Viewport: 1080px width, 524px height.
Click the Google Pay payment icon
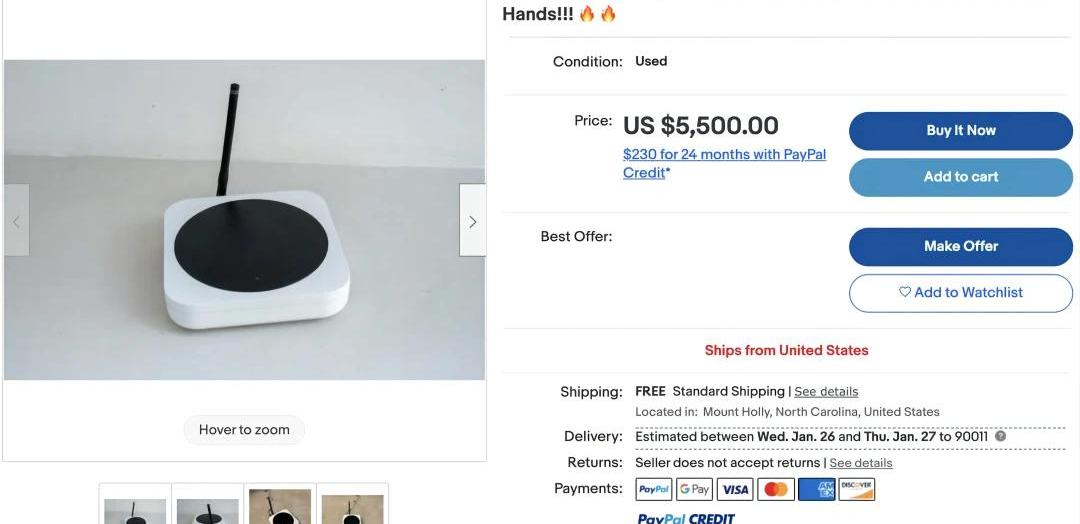694,489
